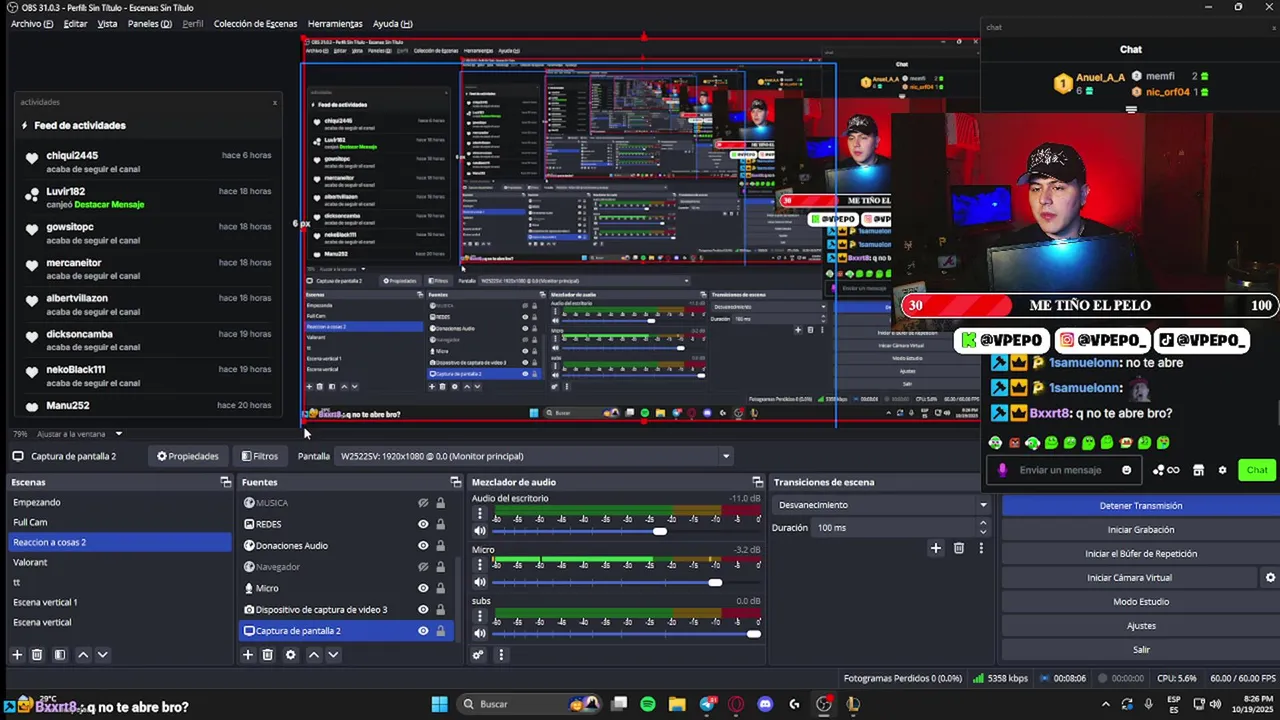This screenshot has width=1280, height=720.
Task: Open Colección de Escenas menu
Action: [255, 24]
